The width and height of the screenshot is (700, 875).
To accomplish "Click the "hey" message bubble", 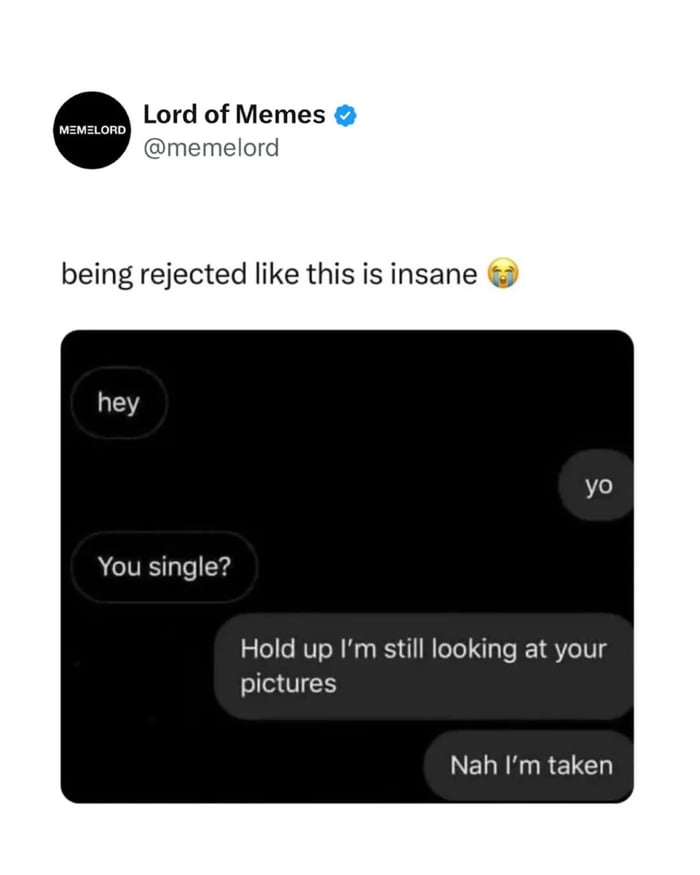I will (119, 404).
